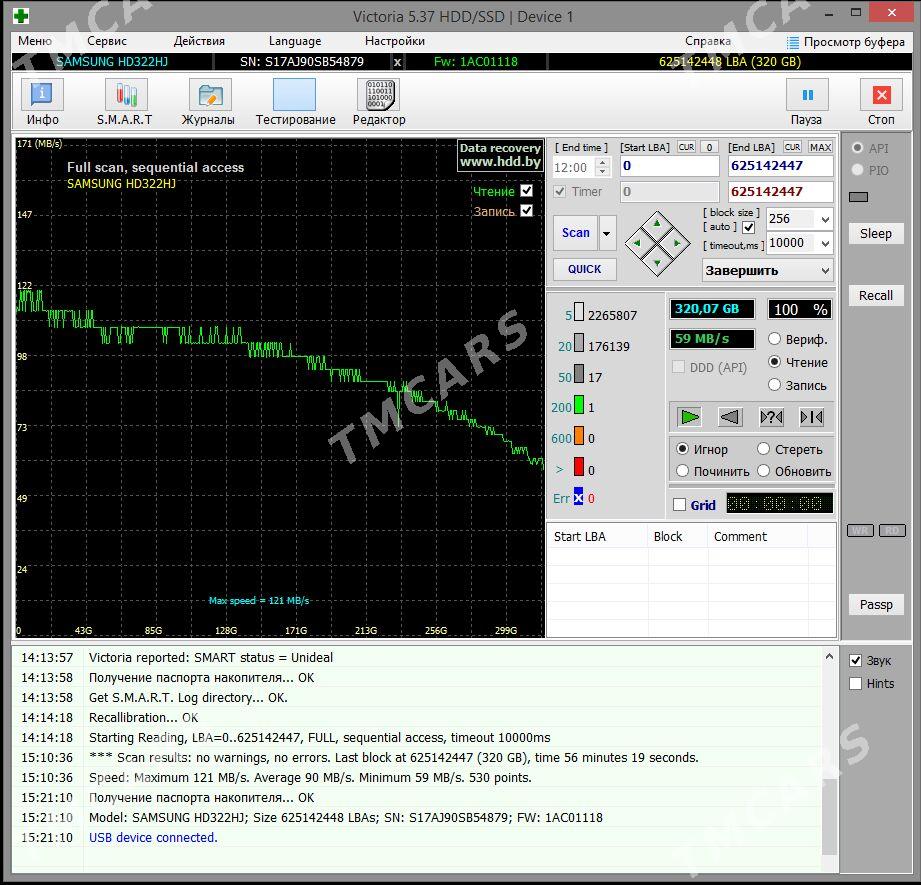Viewport: 921px width, 885px height.
Task: Click the 'USB device connected.' log entry
Action: pyautogui.click(x=153, y=838)
